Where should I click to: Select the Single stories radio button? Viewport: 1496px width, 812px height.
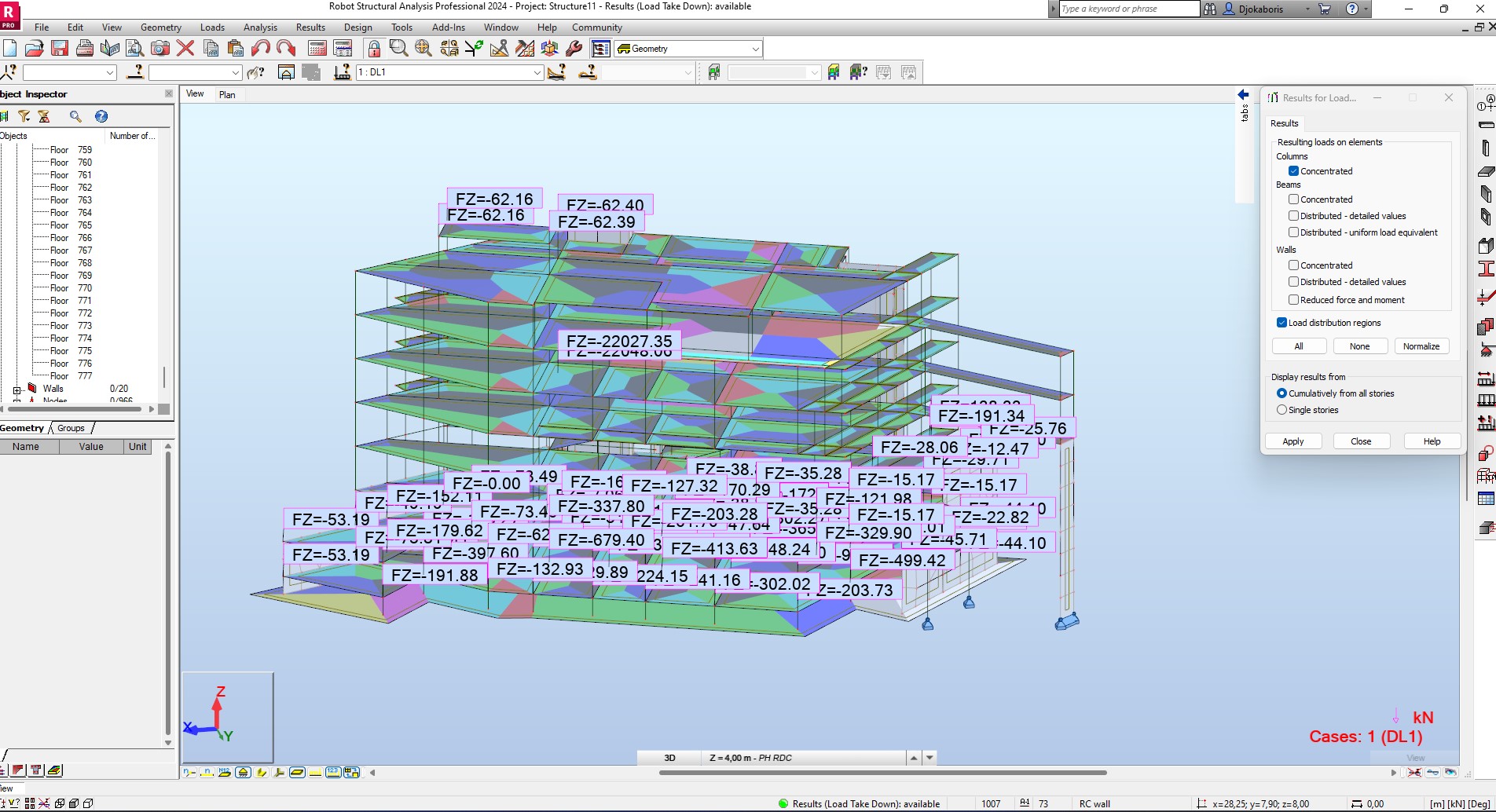pos(1281,410)
